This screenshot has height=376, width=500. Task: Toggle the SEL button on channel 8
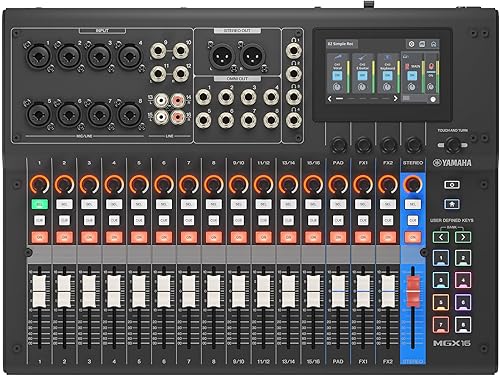click(x=214, y=204)
